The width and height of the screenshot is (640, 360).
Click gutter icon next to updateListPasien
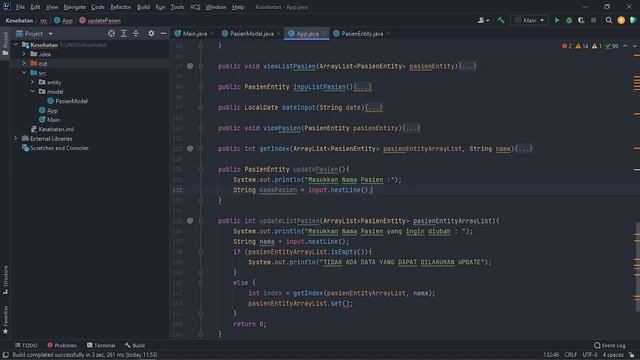point(190,220)
